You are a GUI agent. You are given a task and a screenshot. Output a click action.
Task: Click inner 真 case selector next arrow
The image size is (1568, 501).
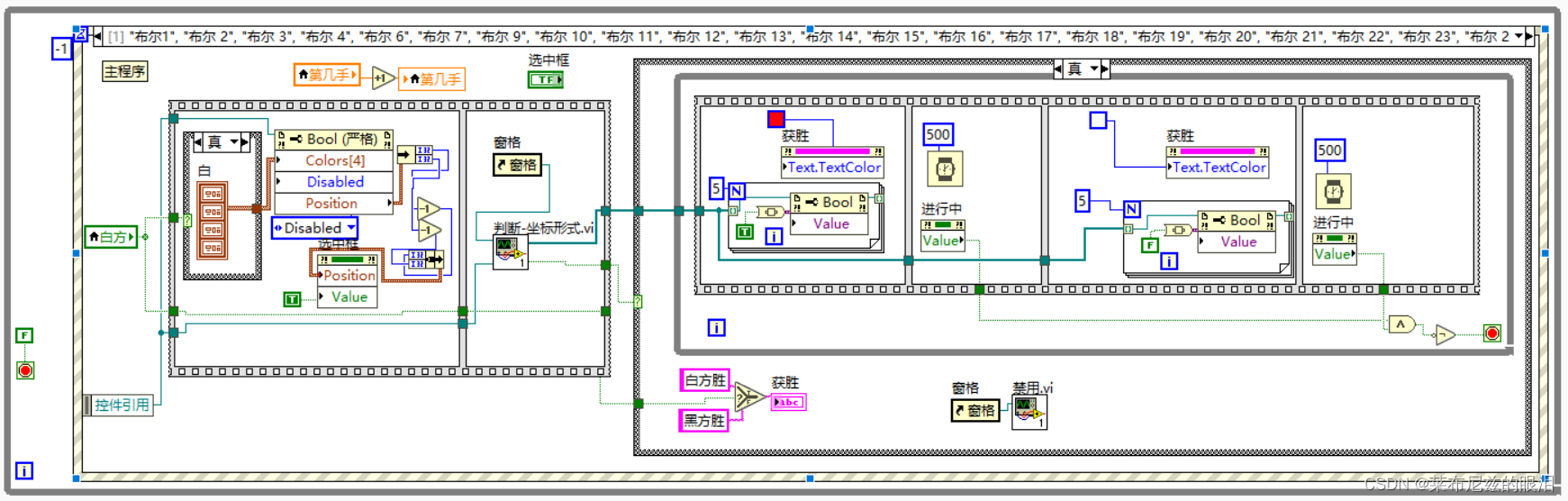[x=245, y=142]
